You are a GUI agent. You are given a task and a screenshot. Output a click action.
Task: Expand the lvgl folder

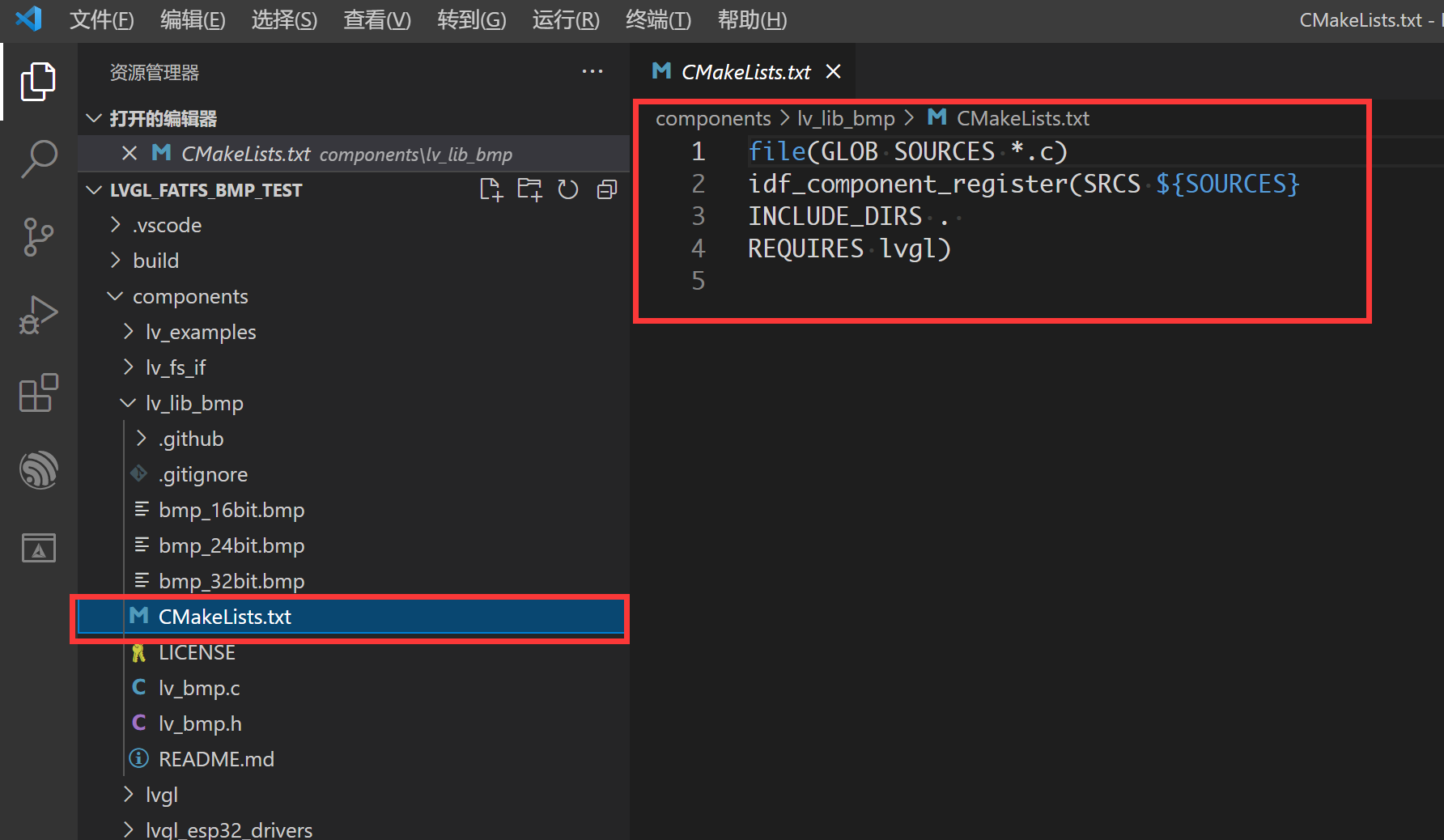(162, 794)
